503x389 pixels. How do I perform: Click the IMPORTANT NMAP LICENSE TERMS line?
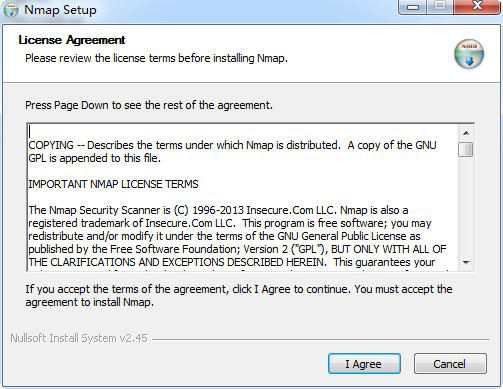113,184
